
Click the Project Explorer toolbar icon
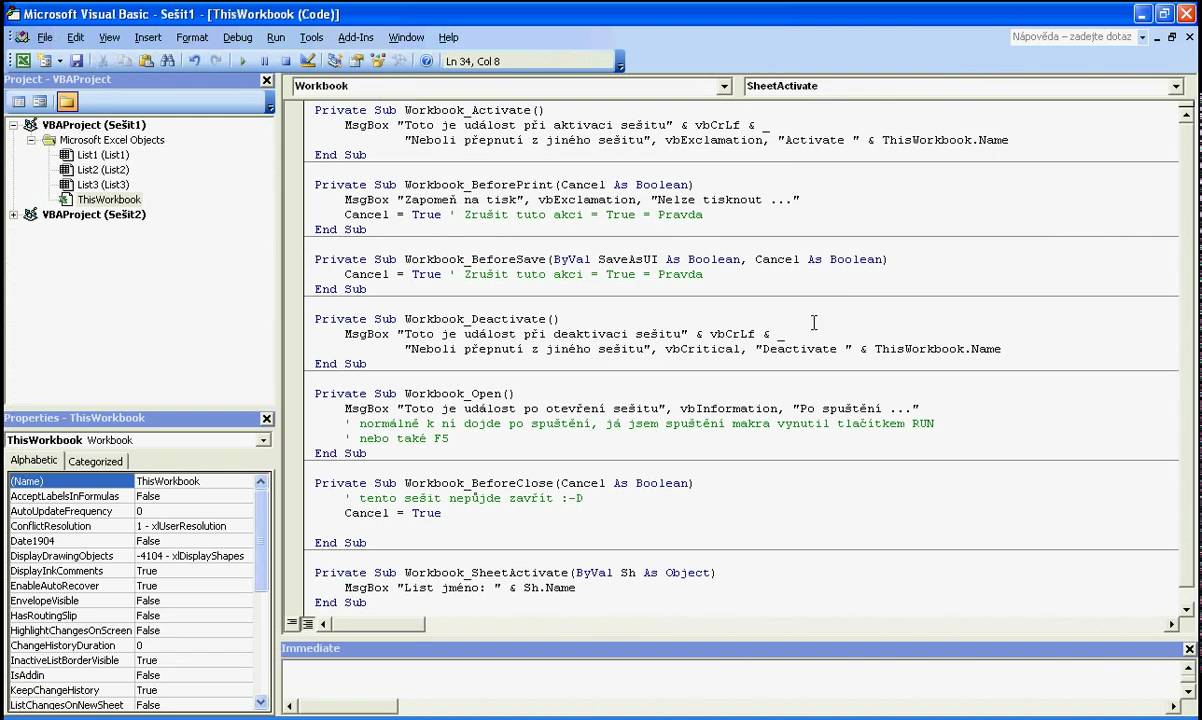[x=335, y=61]
